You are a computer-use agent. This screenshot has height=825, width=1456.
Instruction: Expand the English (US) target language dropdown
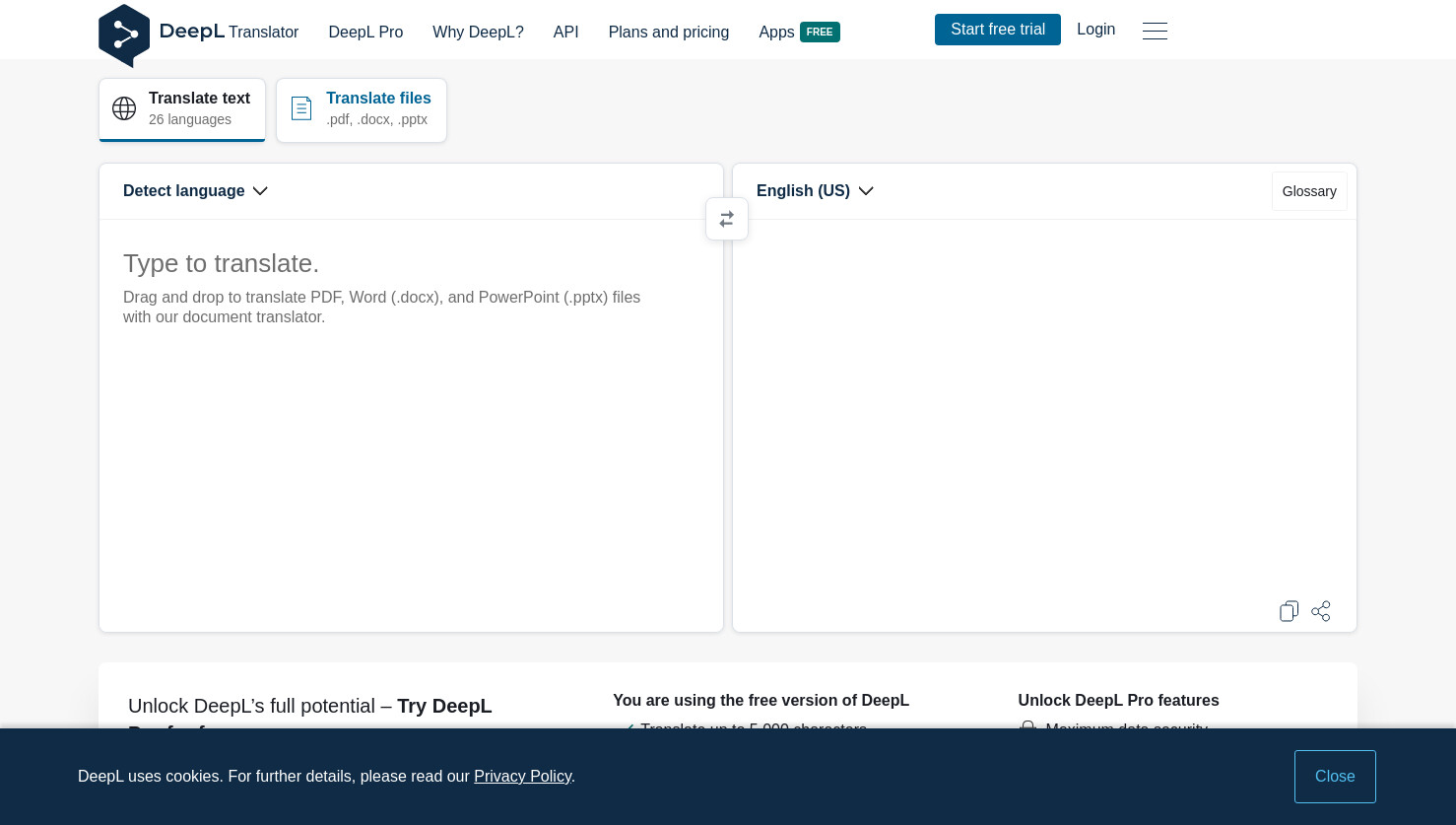tap(815, 191)
